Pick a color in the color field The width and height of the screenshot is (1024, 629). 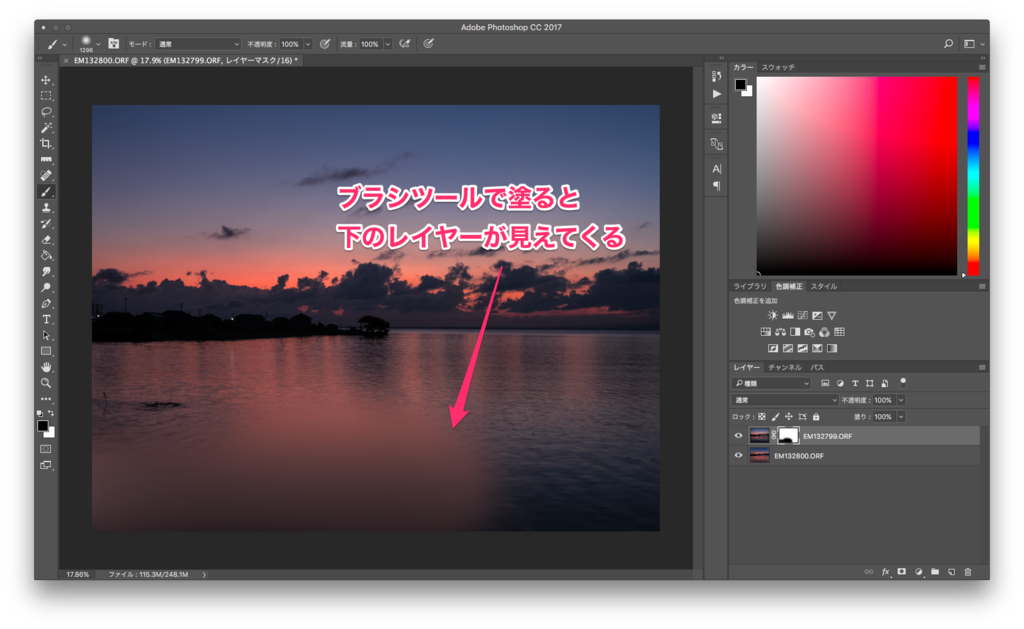point(857,176)
